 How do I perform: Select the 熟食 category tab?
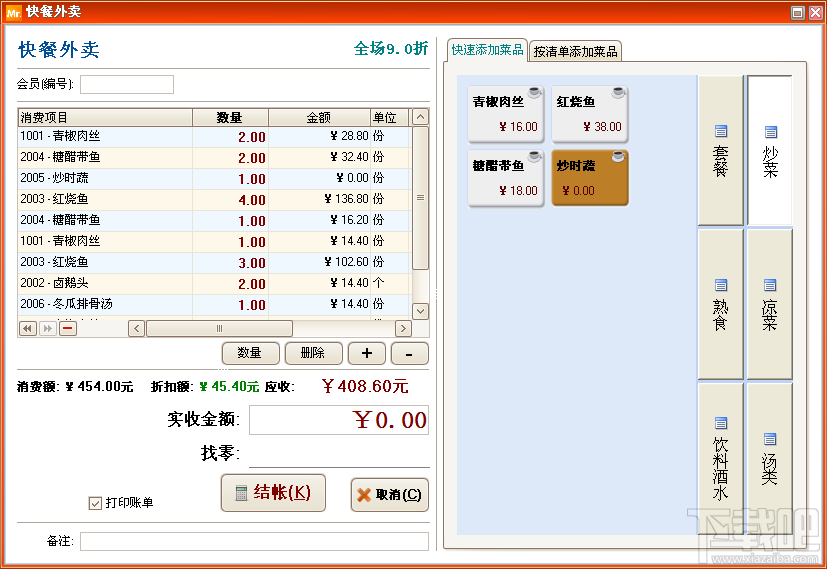(x=720, y=304)
